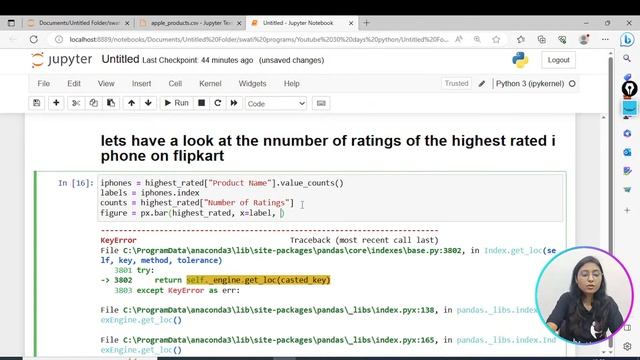This screenshot has height=360, width=640.
Task: Open the View menu
Action: pyautogui.click(x=106, y=84)
